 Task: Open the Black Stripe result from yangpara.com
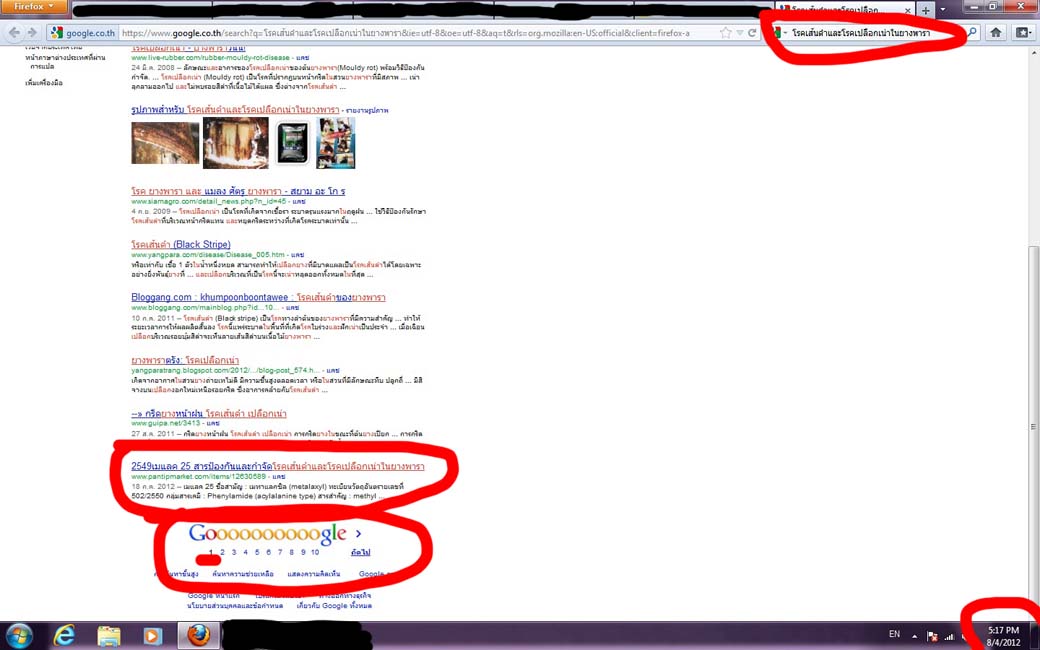pyautogui.click(x=180, y=245)
